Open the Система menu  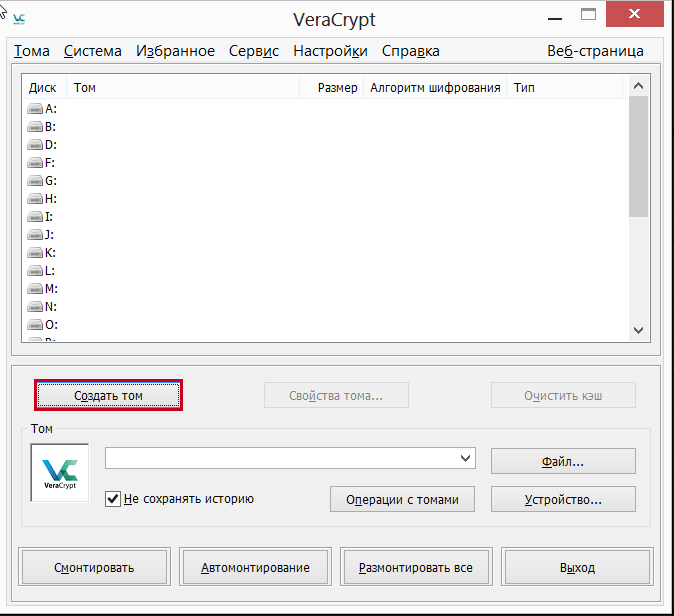point(92,51)
